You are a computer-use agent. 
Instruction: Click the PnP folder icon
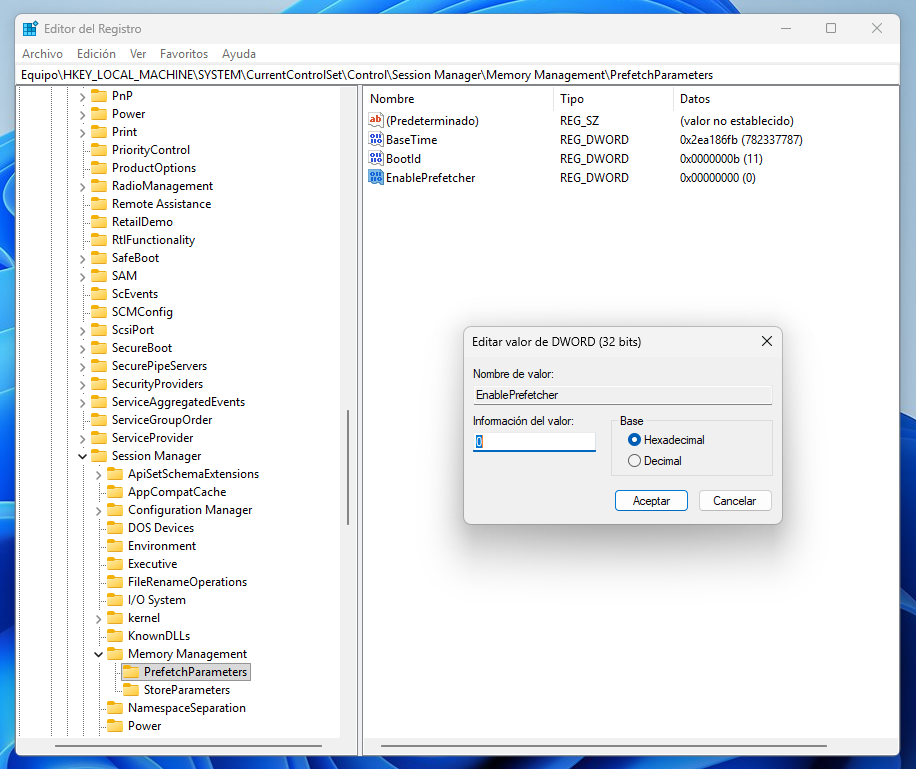pos(99,95)
